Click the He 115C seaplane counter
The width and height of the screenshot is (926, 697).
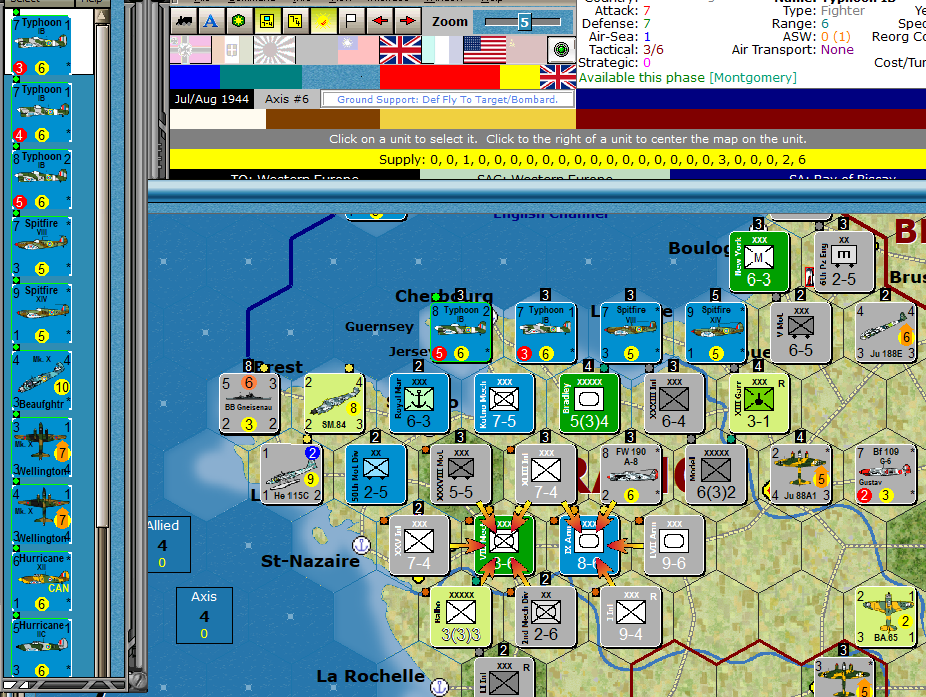(291, 475)
